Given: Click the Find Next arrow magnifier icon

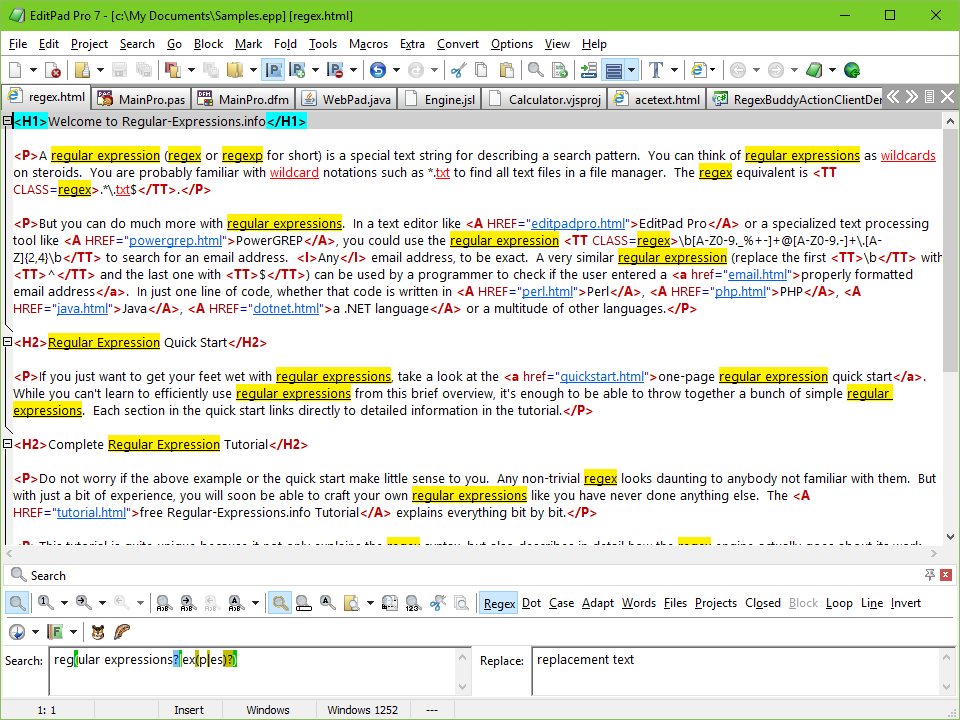Looking at the screenshot, I should (x=84, y=603).
